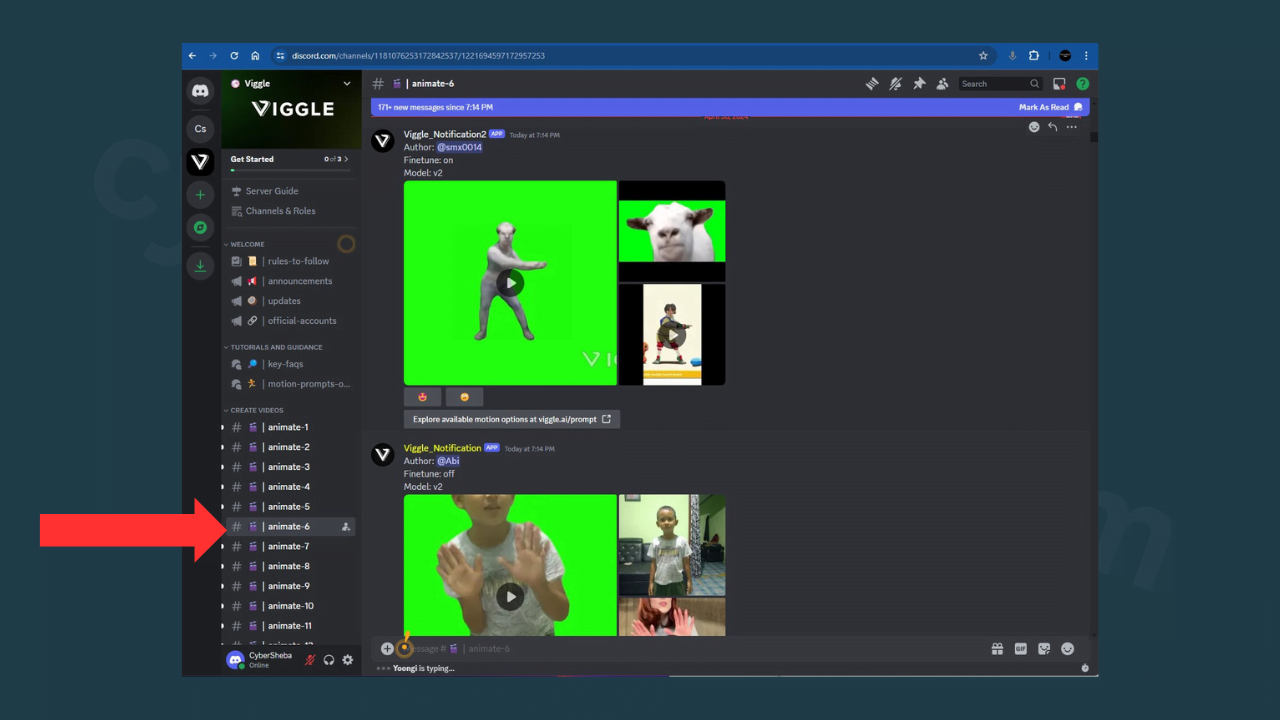
Task: Toggle headphones deafen in user panel
Action: click(x=329, y=660)
